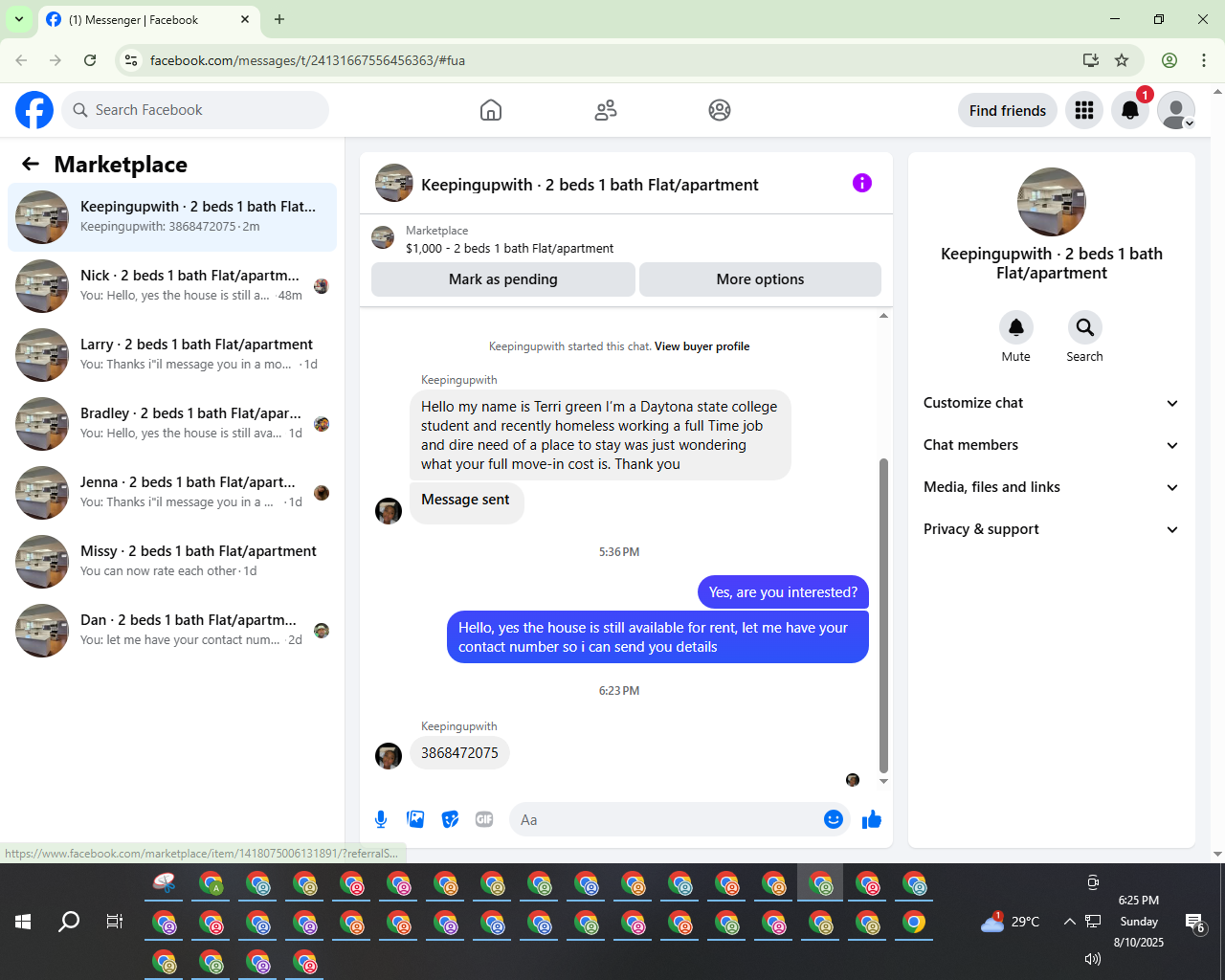Open the Missy conversation
The image size is (1225, 980).
172,562
